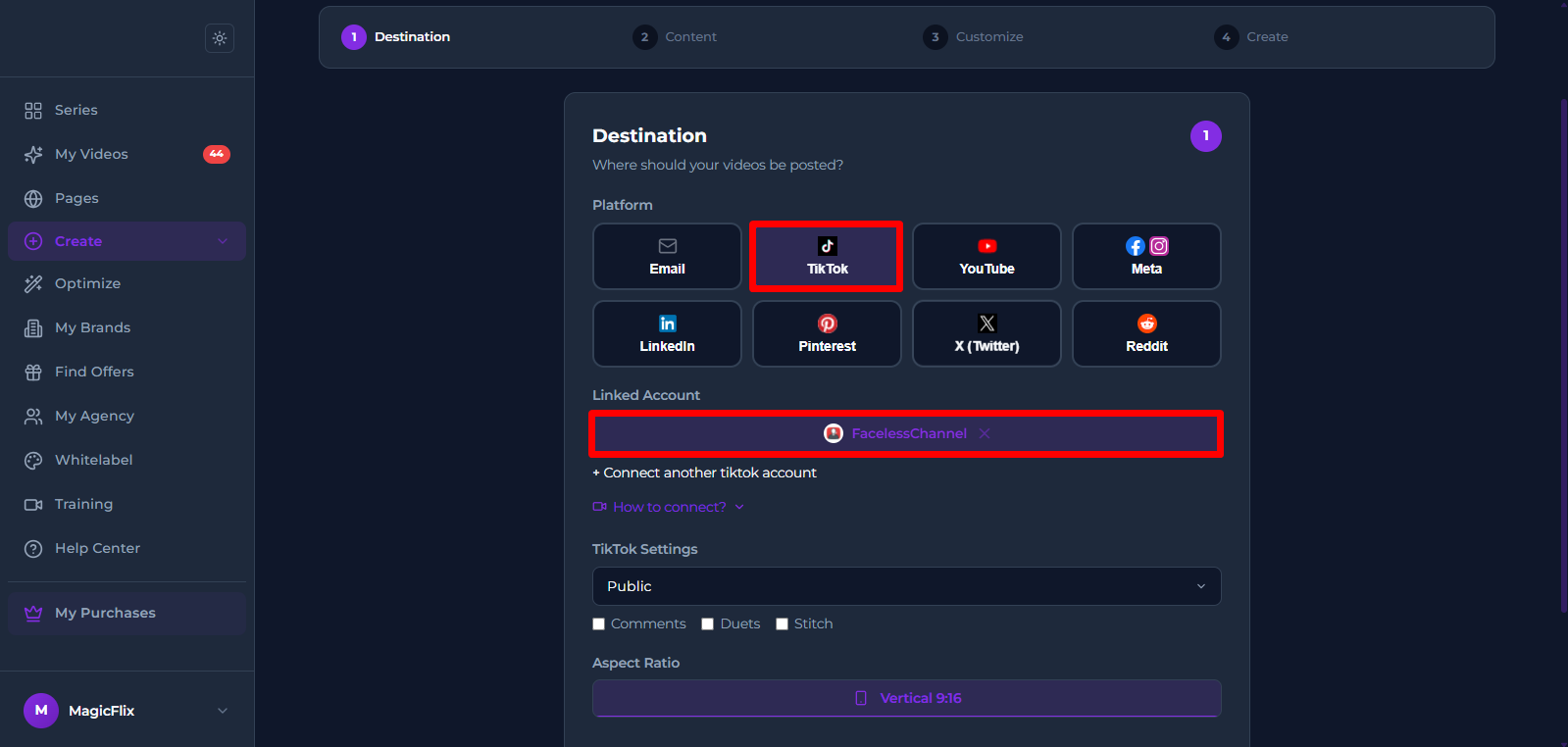Click the Series grid icon in sidebar
1568x747 pixels.
tap(33, 111)
